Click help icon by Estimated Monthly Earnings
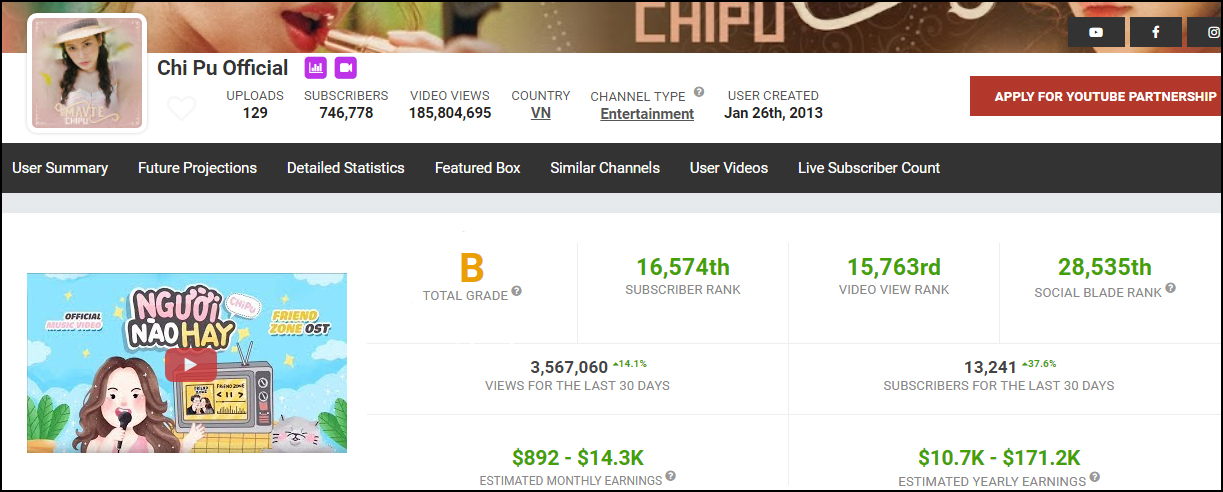This screenshot has height=492, width=1223. click(x=670, y=477)
